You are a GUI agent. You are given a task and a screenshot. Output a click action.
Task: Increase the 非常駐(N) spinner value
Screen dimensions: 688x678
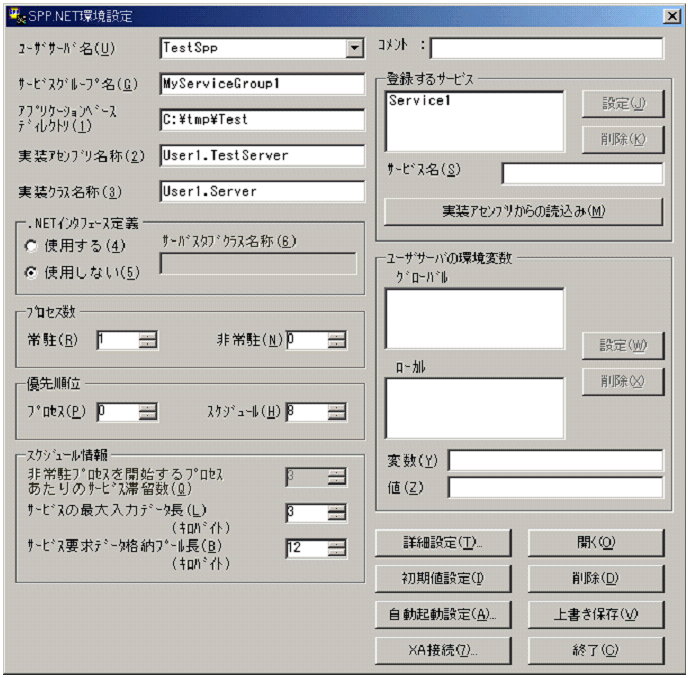tap(337, 336)
